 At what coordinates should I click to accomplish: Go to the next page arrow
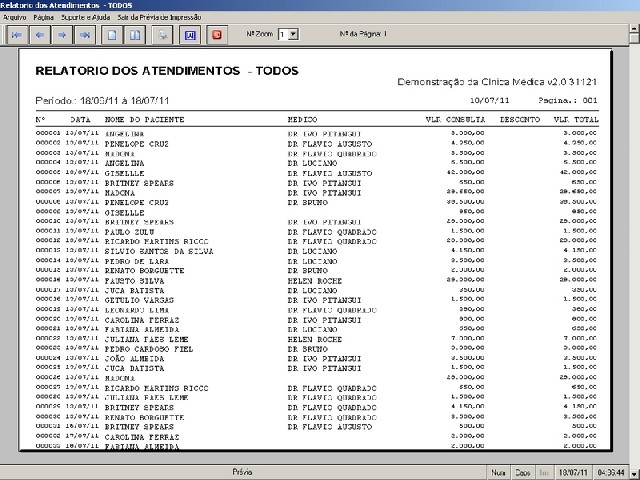pyautogui.click(x=62, y=35)
